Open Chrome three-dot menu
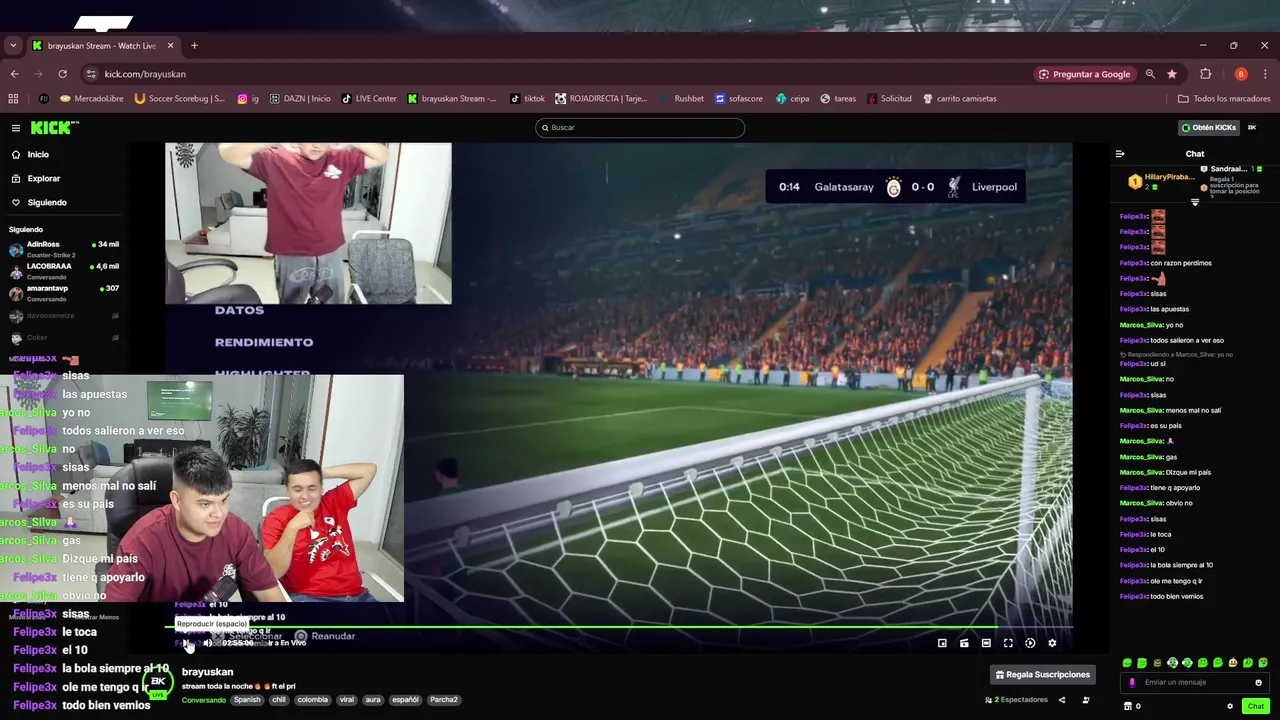This screenshot has width=1280, height=720. point(1265,74)
